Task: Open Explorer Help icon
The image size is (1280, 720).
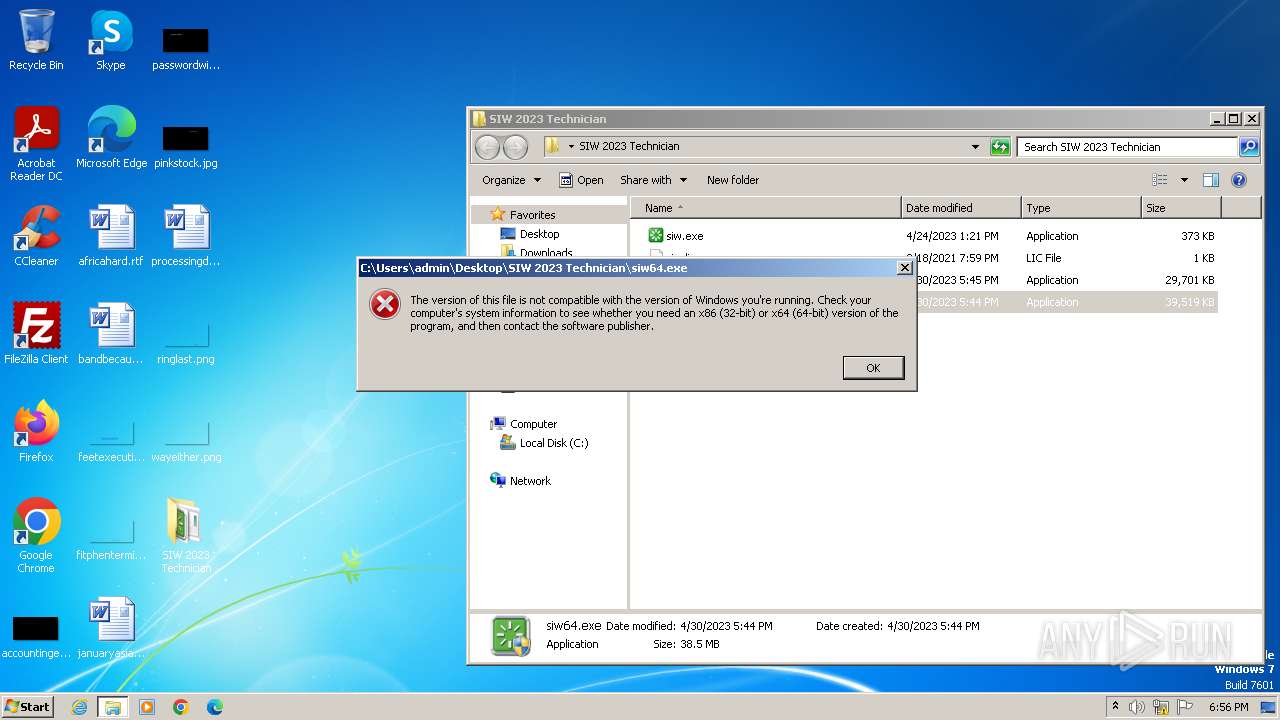Action: tap(1239, 180)
